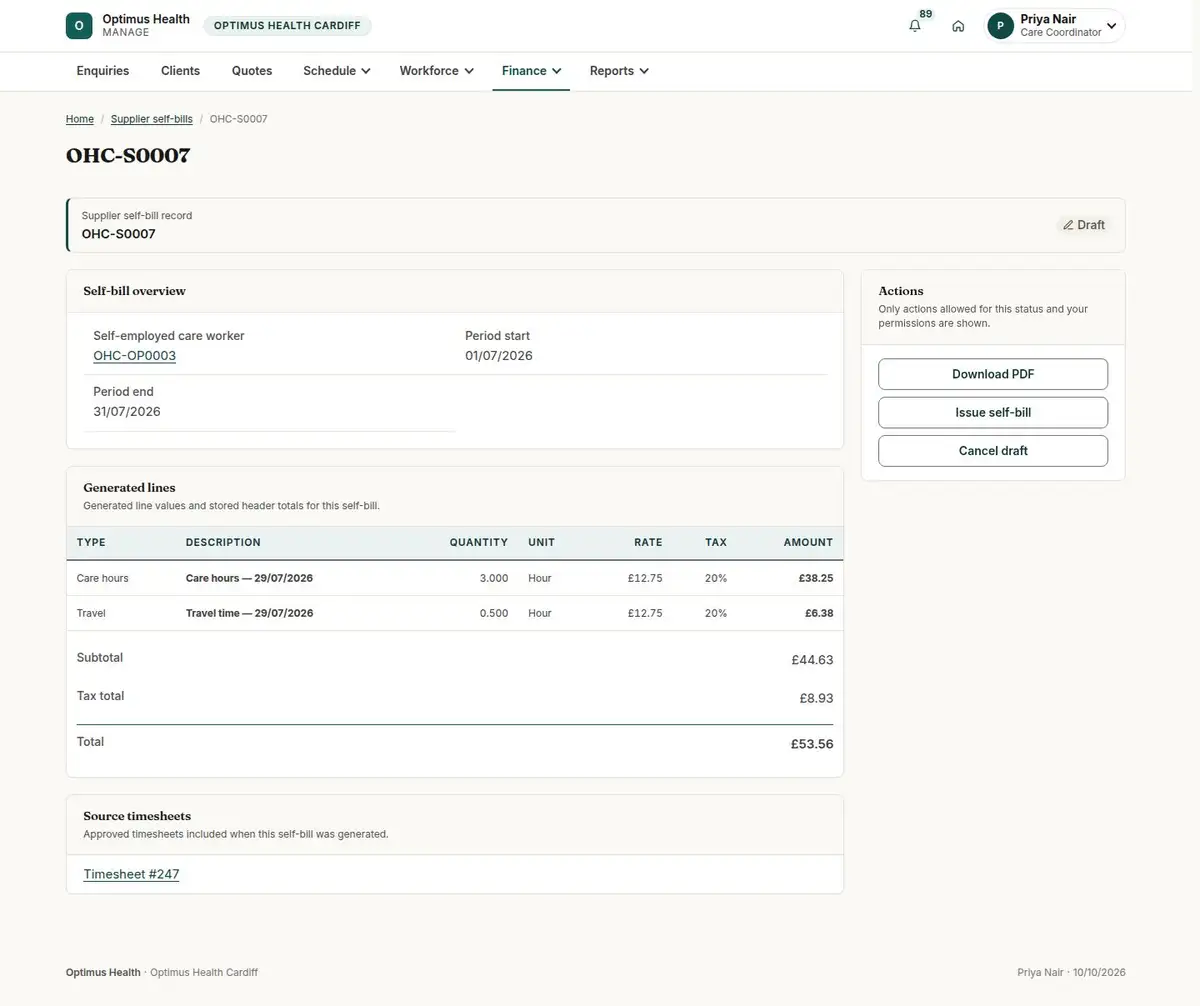Open the Supplier self-bills breadcrumb

(152, 119)
